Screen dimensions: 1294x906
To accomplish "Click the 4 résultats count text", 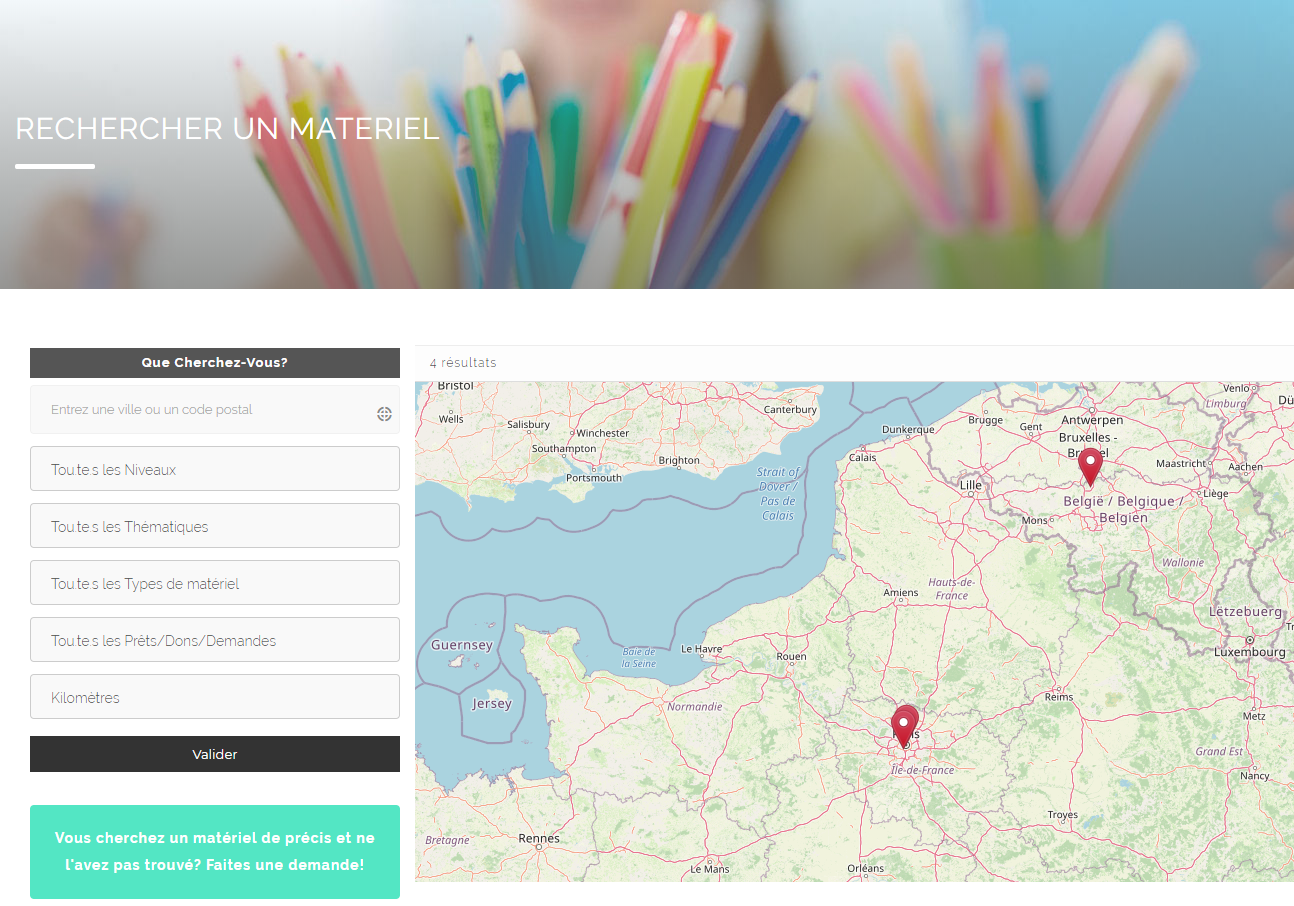I will [463, 363].
